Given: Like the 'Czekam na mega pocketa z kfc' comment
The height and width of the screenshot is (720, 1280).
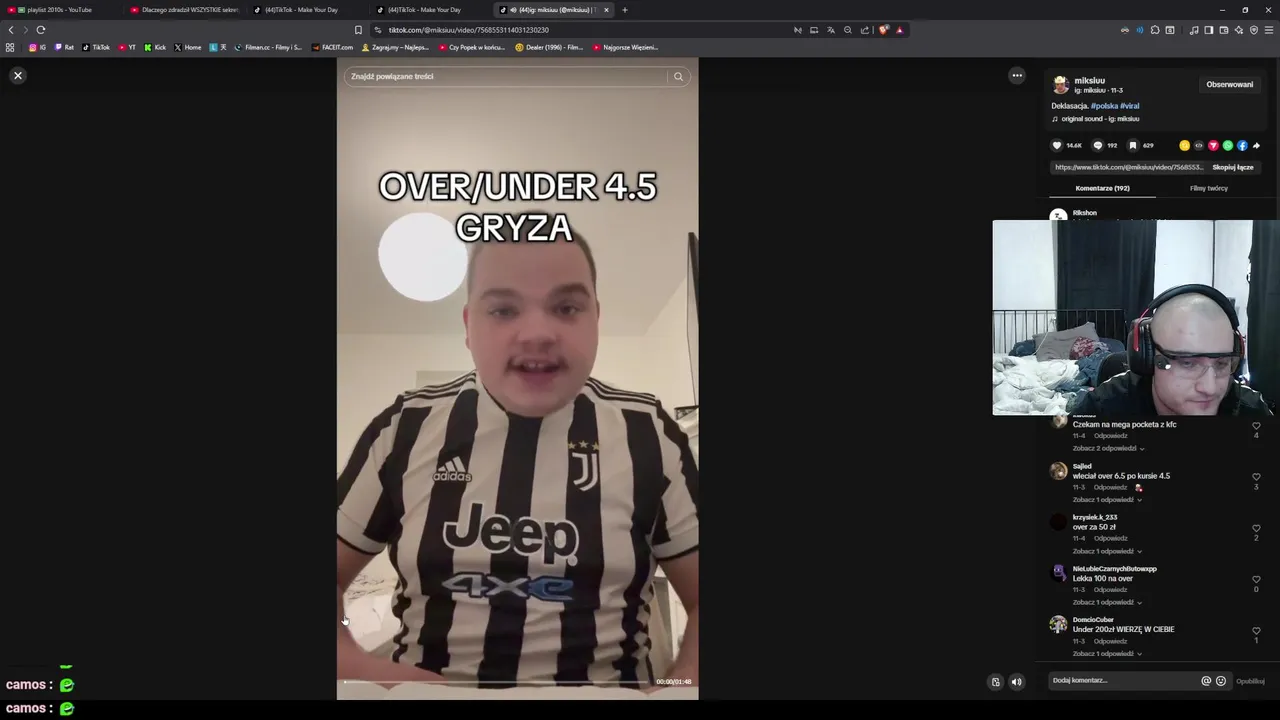Looking at the screenshot, I should [x=1256, y=426].
